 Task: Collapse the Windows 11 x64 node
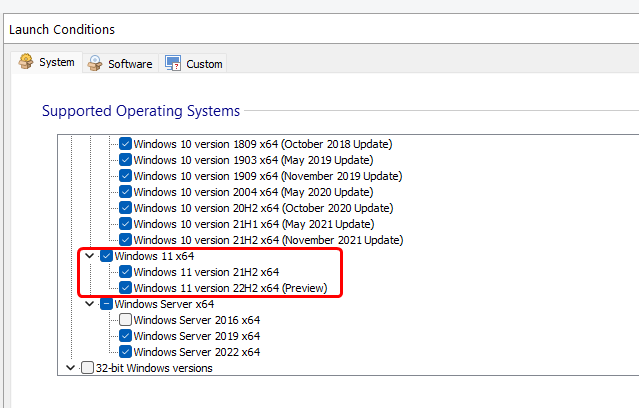(x=90, y=256)
